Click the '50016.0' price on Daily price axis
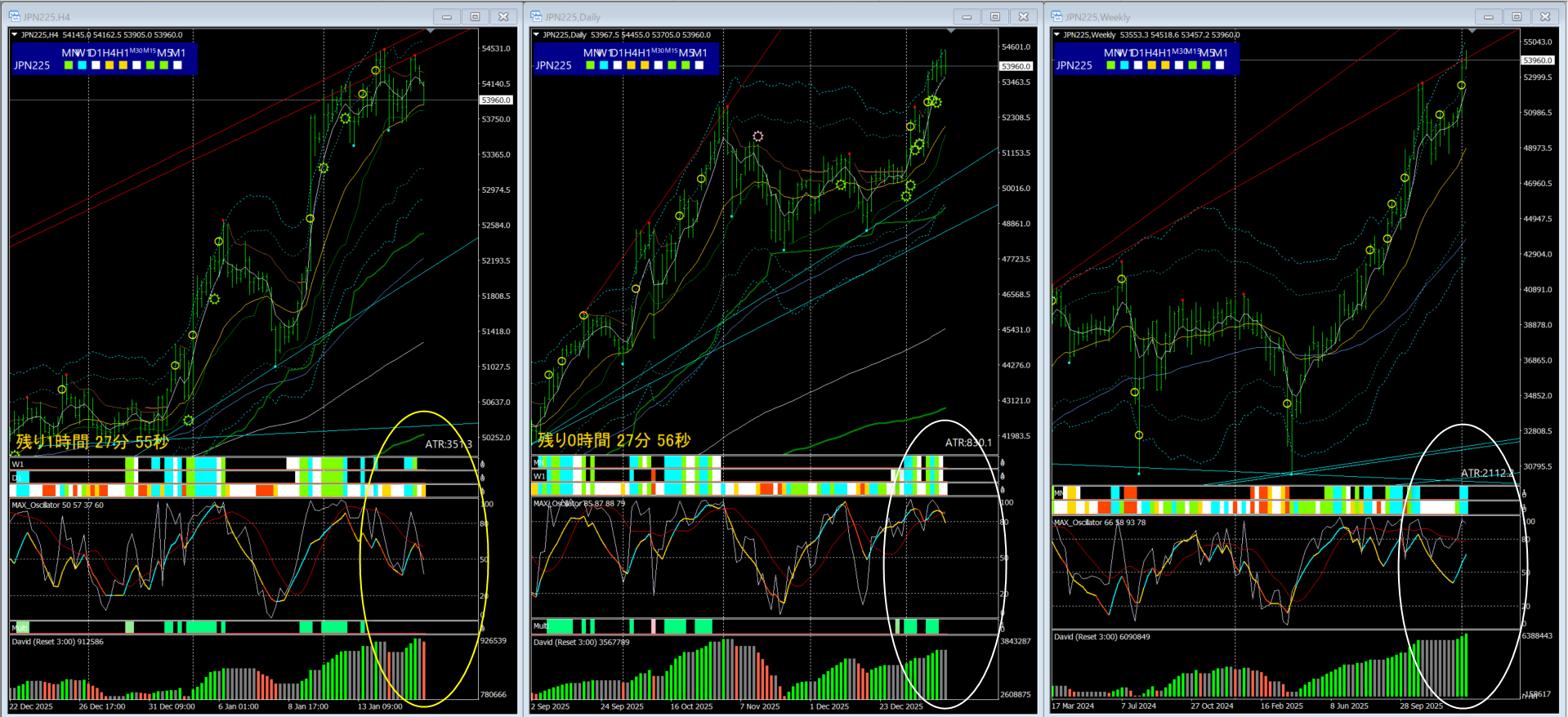 coord(1016,189)
